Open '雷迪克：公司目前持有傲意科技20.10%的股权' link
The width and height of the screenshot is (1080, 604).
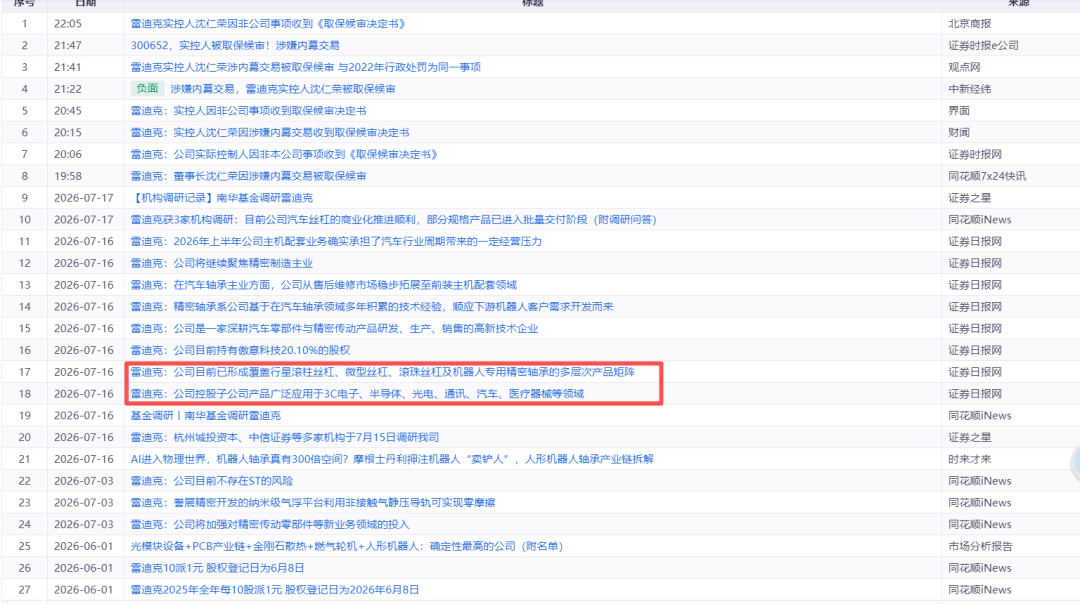point(240,351)
